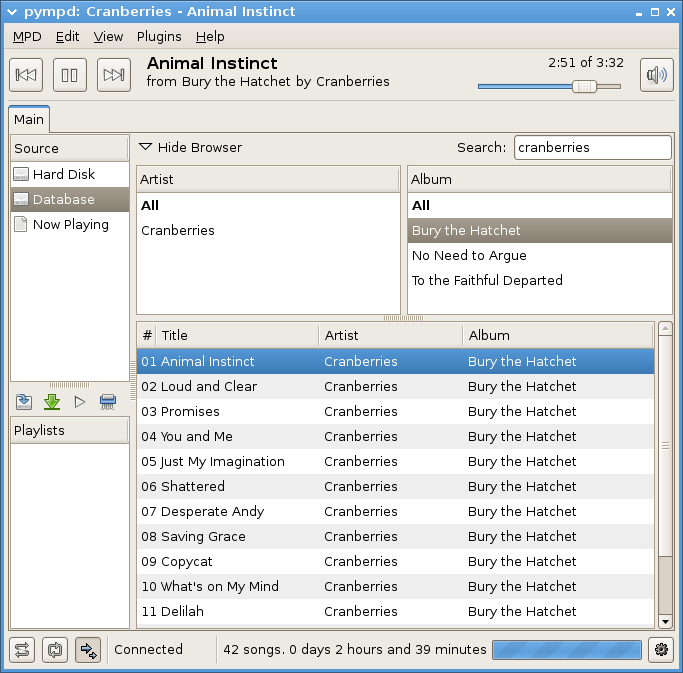Open the window menu chevron in title bar
Image resolution: width=683 pixels, height=673 pixels.
click(12, 12)
